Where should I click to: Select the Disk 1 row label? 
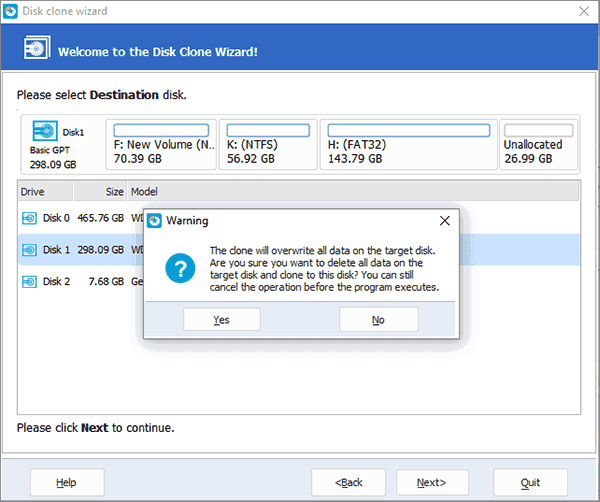(x=56, y=250)
